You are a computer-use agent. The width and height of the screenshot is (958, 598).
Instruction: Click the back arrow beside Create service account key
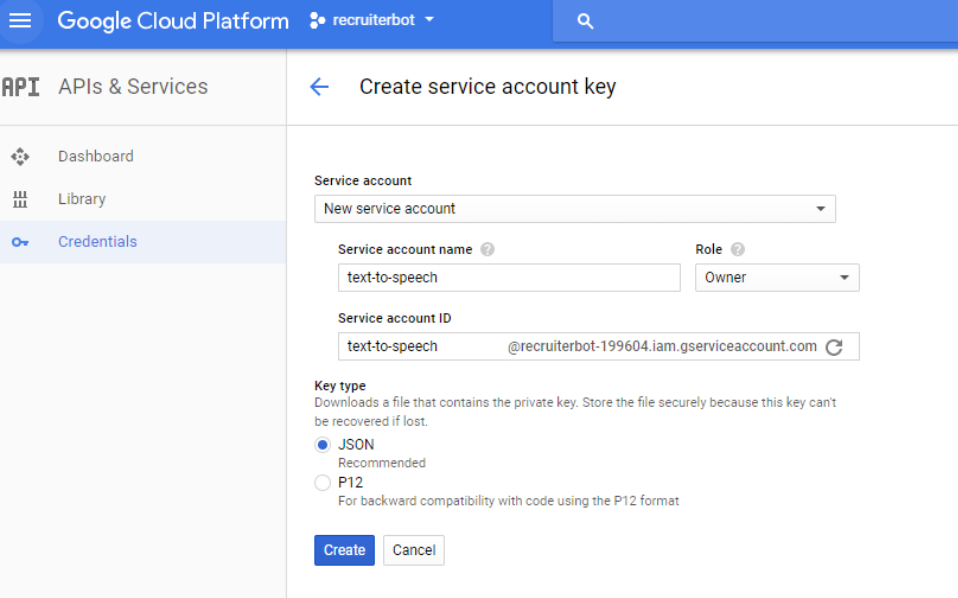tap(319, 87)
